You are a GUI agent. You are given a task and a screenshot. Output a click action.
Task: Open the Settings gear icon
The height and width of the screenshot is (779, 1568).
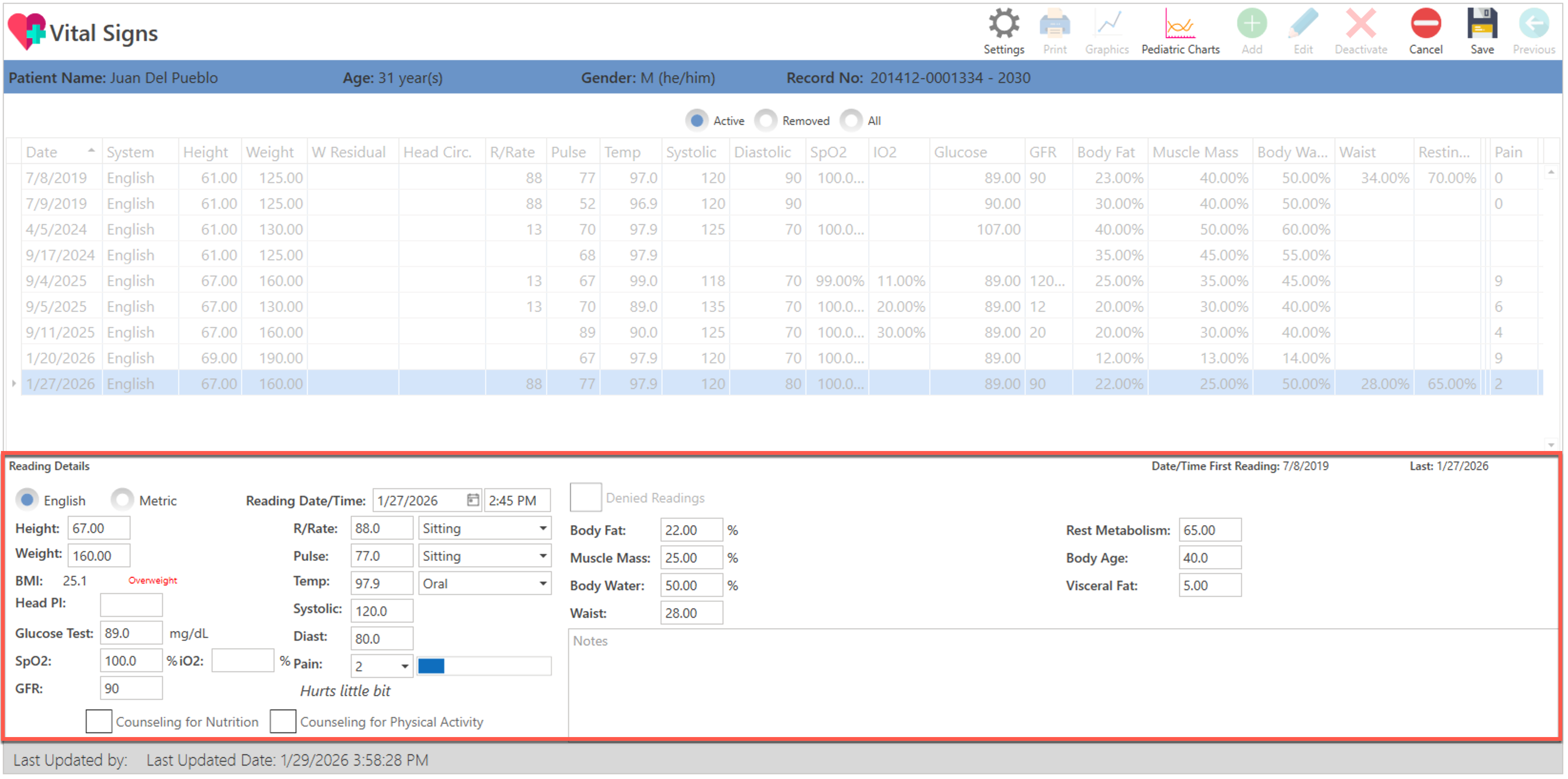[x=1003, y=25]
